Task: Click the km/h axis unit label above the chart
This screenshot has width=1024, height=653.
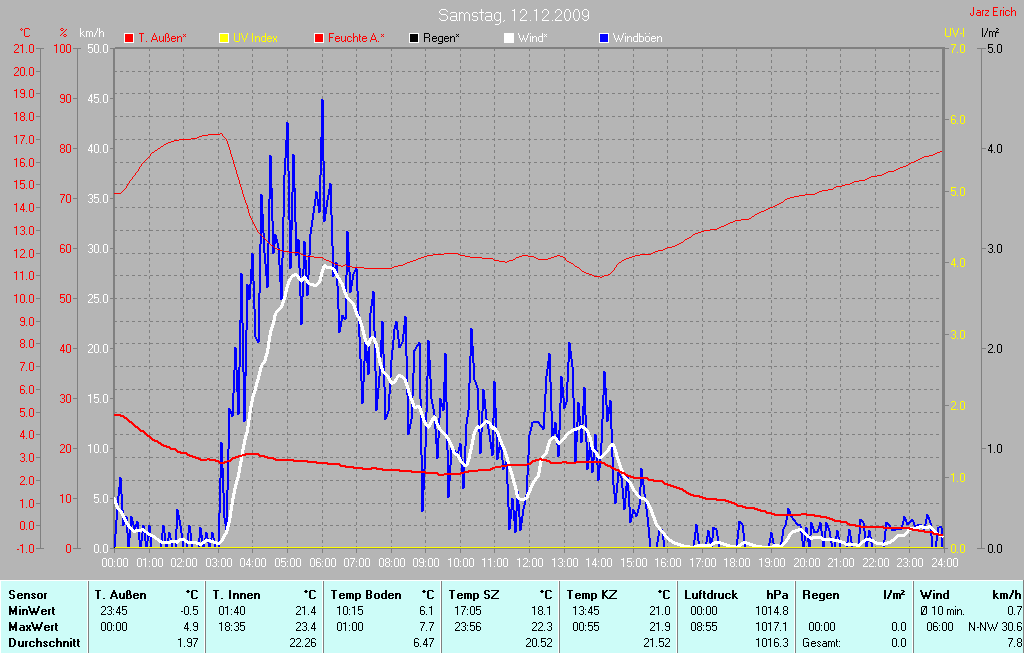Action: pyautogui.click(x=91, y=33)
